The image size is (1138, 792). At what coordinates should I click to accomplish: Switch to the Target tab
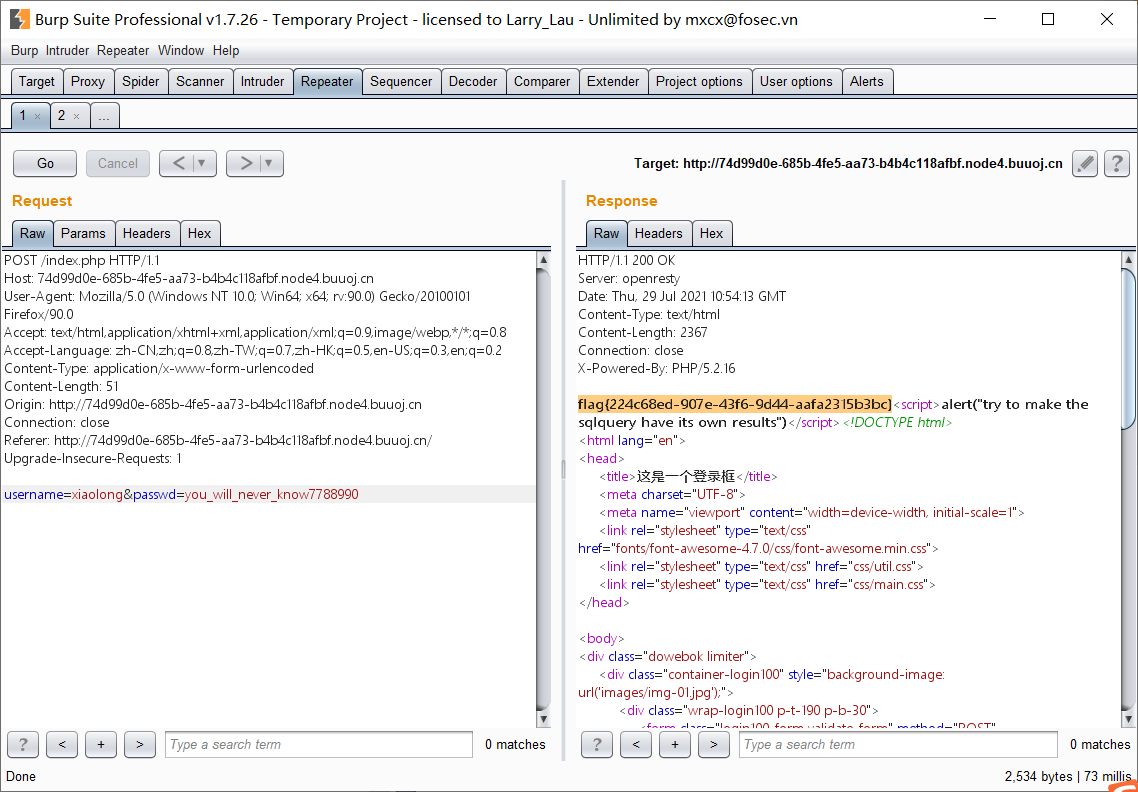click(37, 81)
